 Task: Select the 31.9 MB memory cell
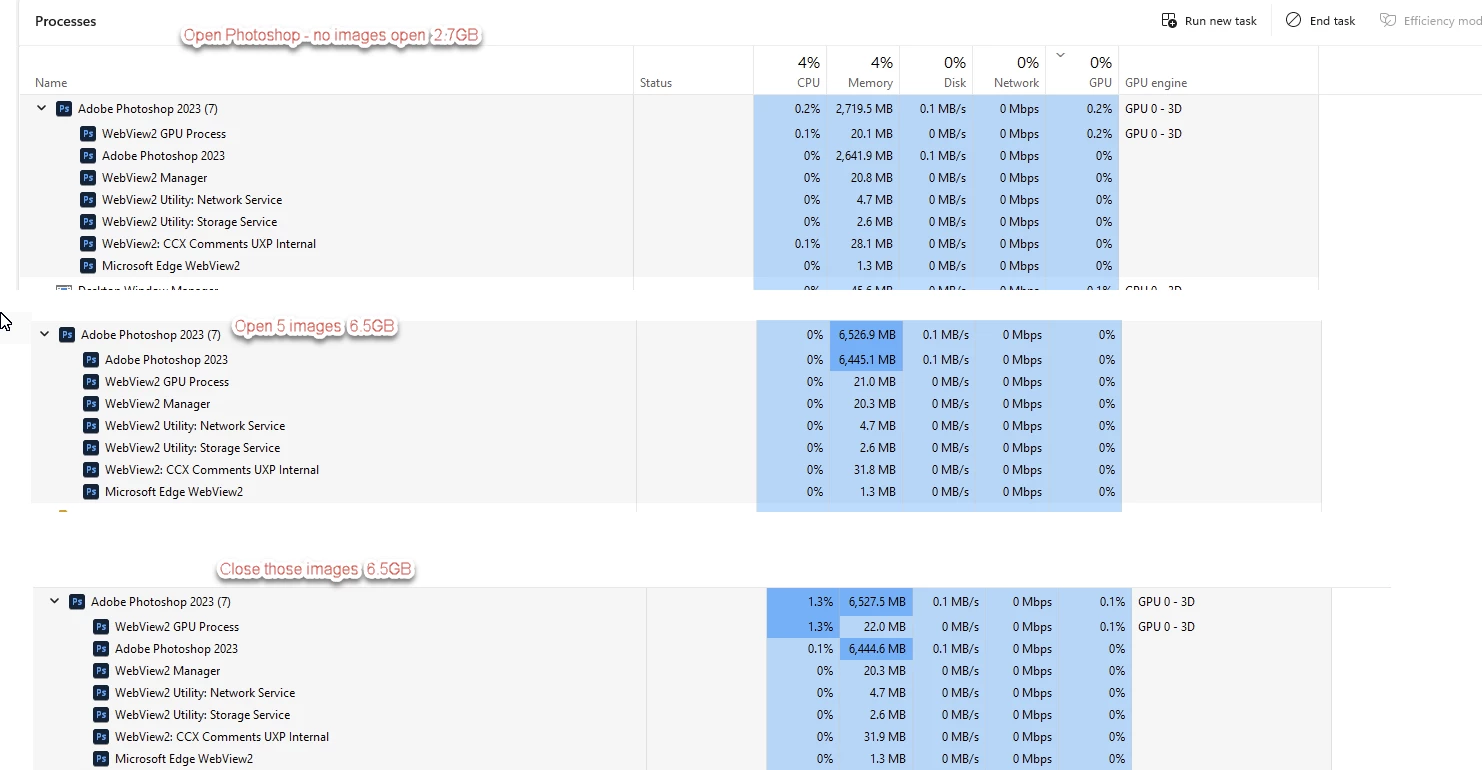click(876, 737)
